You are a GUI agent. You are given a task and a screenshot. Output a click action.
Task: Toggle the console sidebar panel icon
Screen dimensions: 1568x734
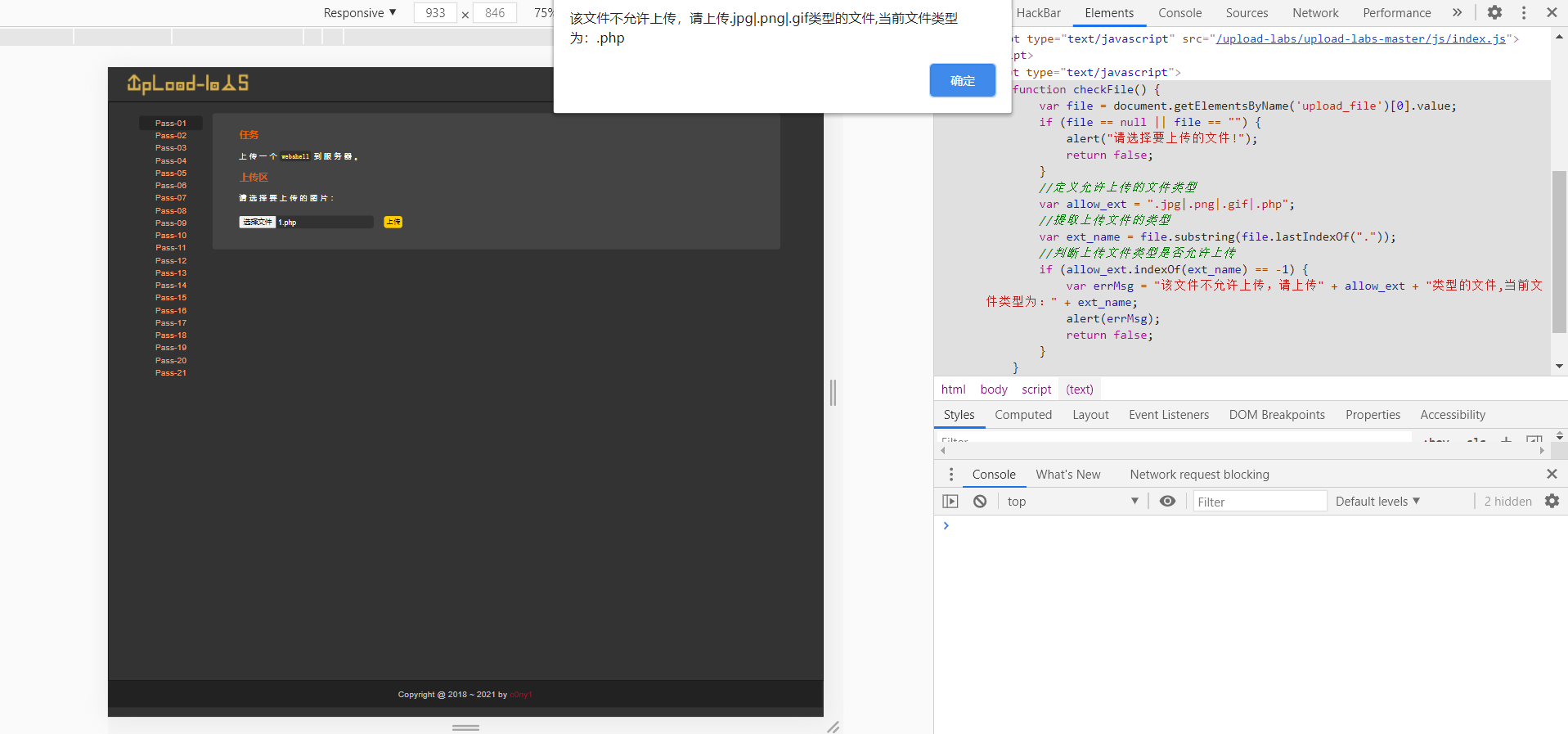950,502
